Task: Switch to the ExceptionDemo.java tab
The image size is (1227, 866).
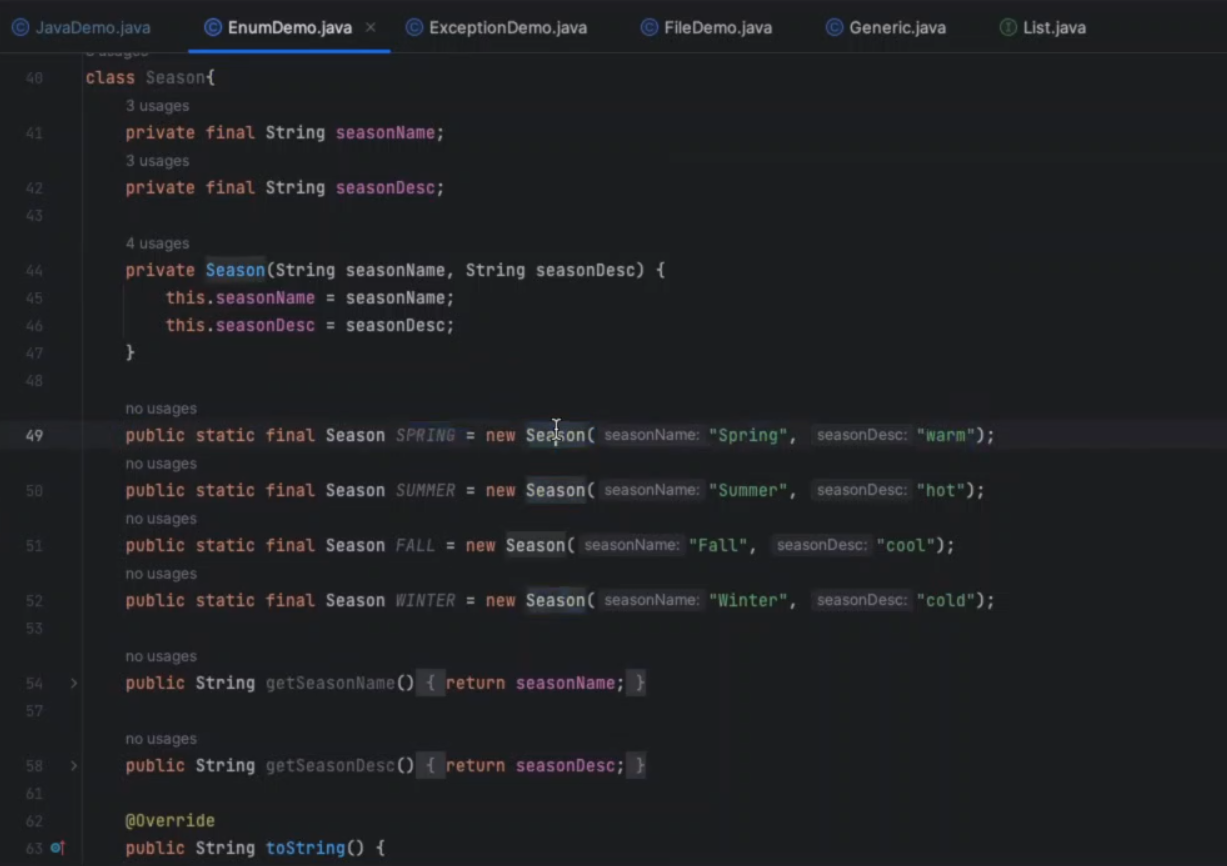Action: [x=507, y=27]
